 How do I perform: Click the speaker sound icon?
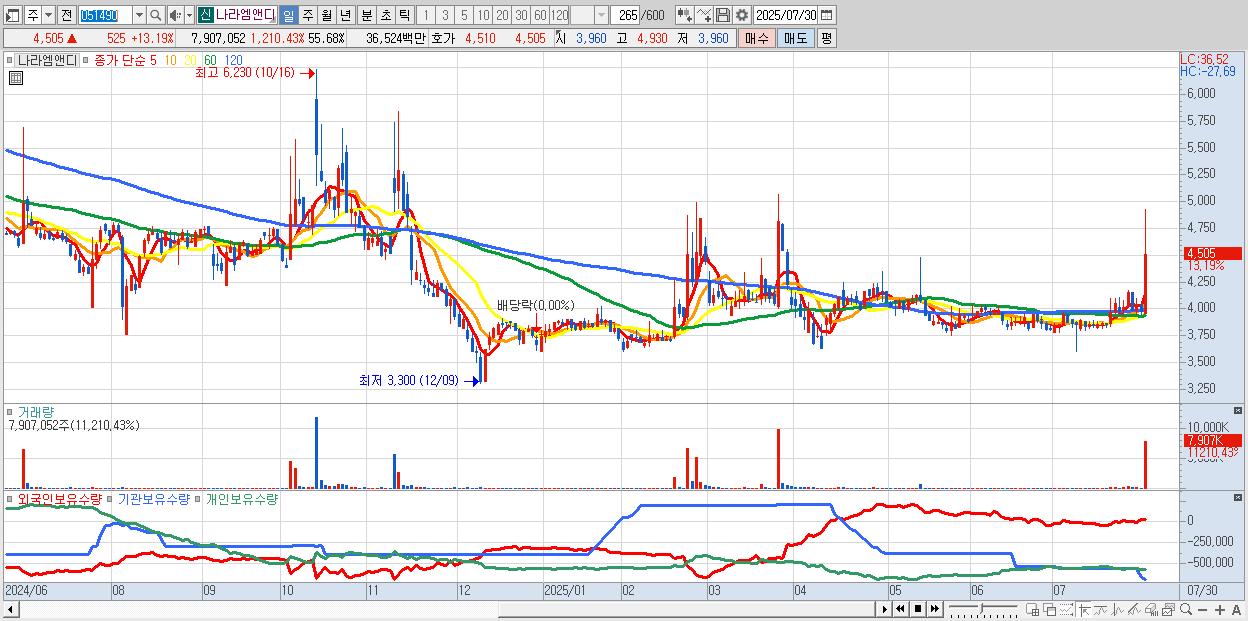pos(175,16)
